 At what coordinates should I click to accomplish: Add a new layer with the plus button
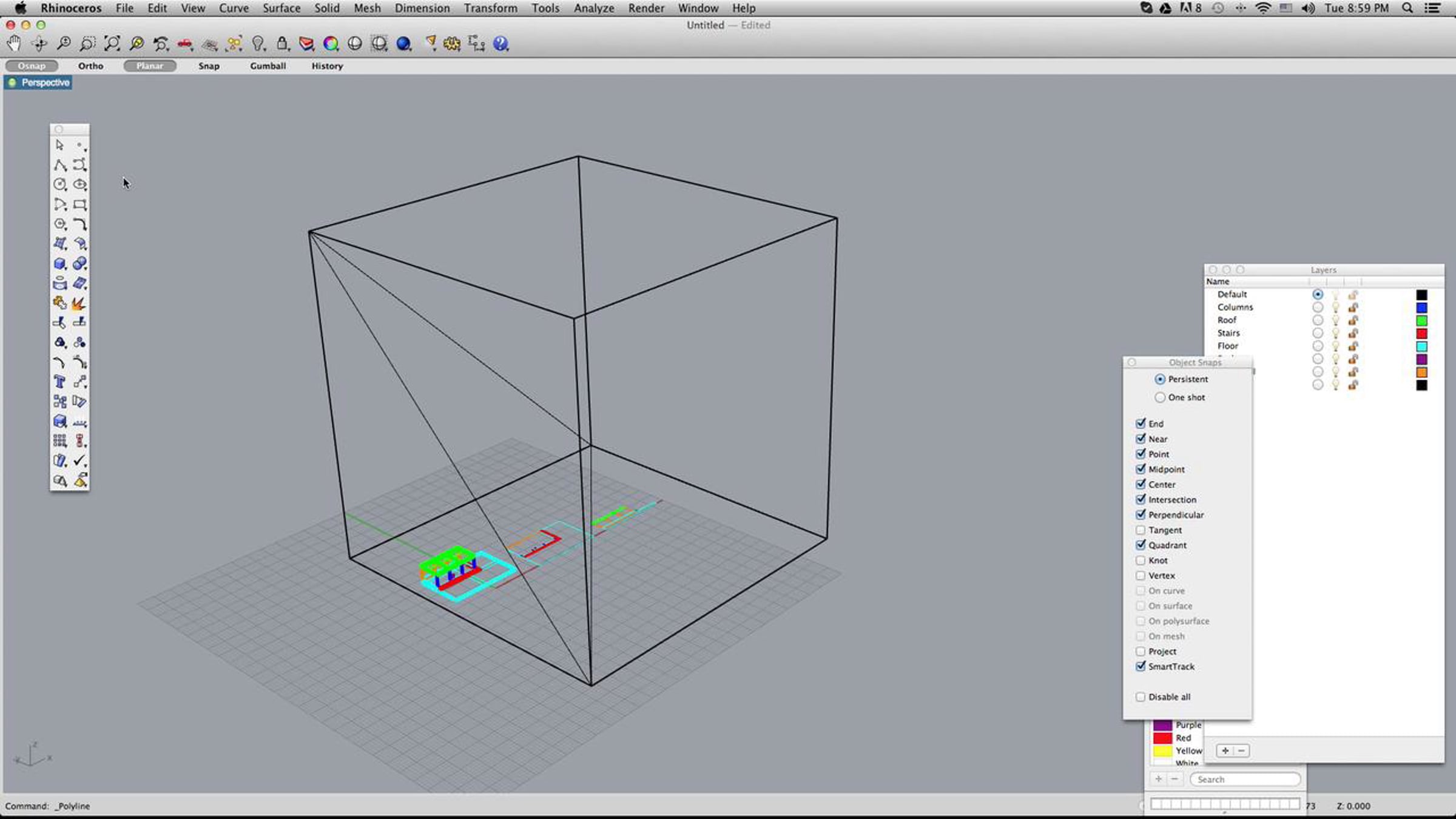[x=1225, y=750]
